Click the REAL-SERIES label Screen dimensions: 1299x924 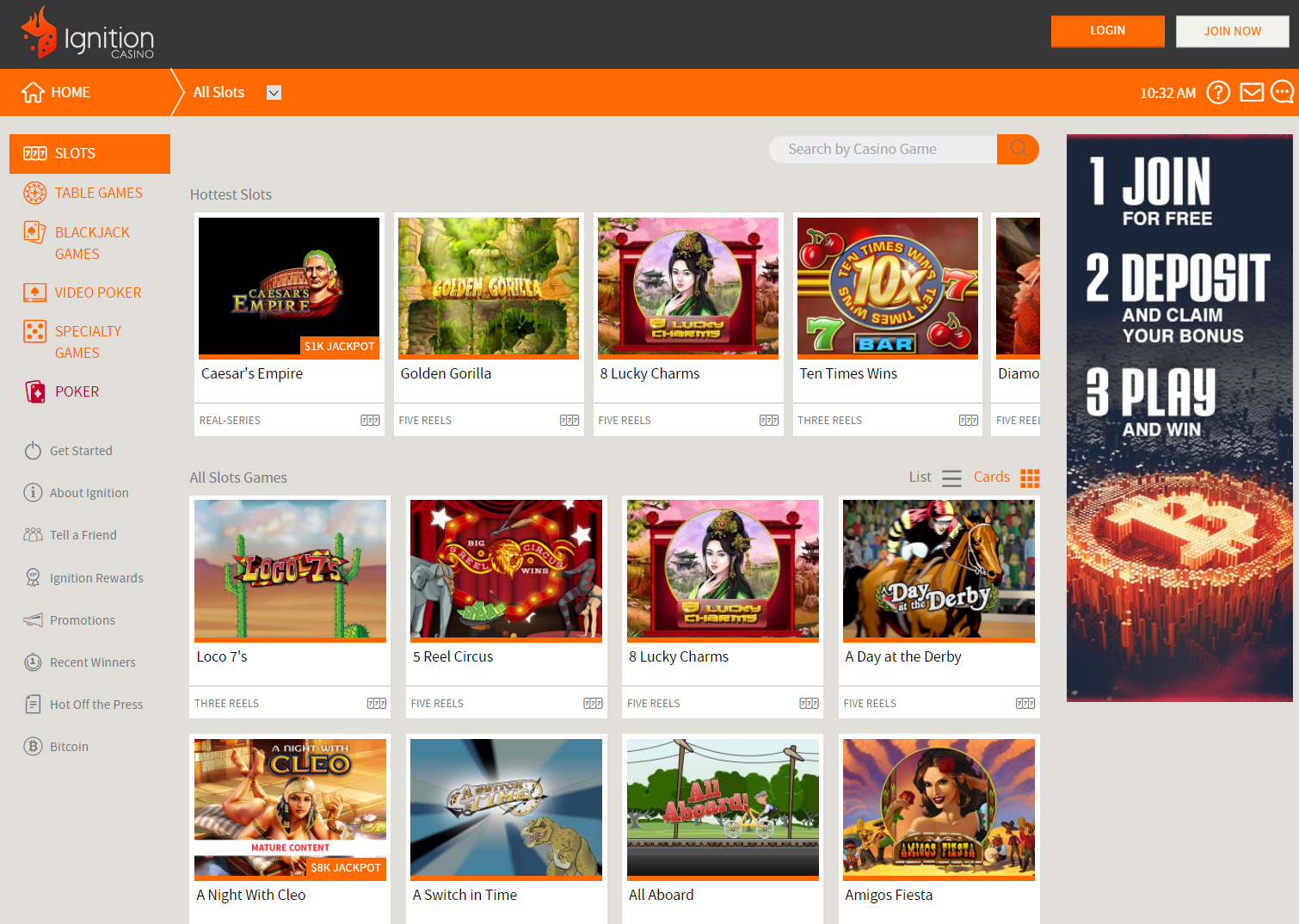tap(230, 420)
